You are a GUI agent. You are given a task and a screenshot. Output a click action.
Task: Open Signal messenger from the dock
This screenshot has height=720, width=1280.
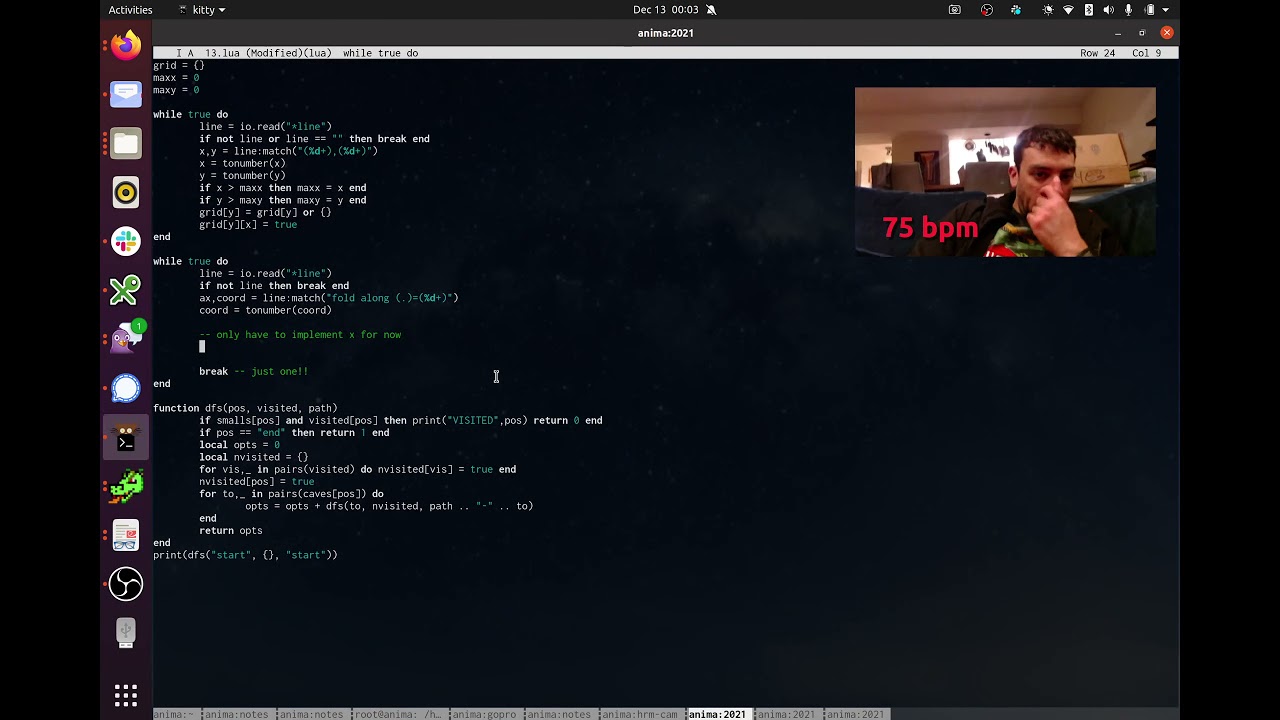click(126, 388)
